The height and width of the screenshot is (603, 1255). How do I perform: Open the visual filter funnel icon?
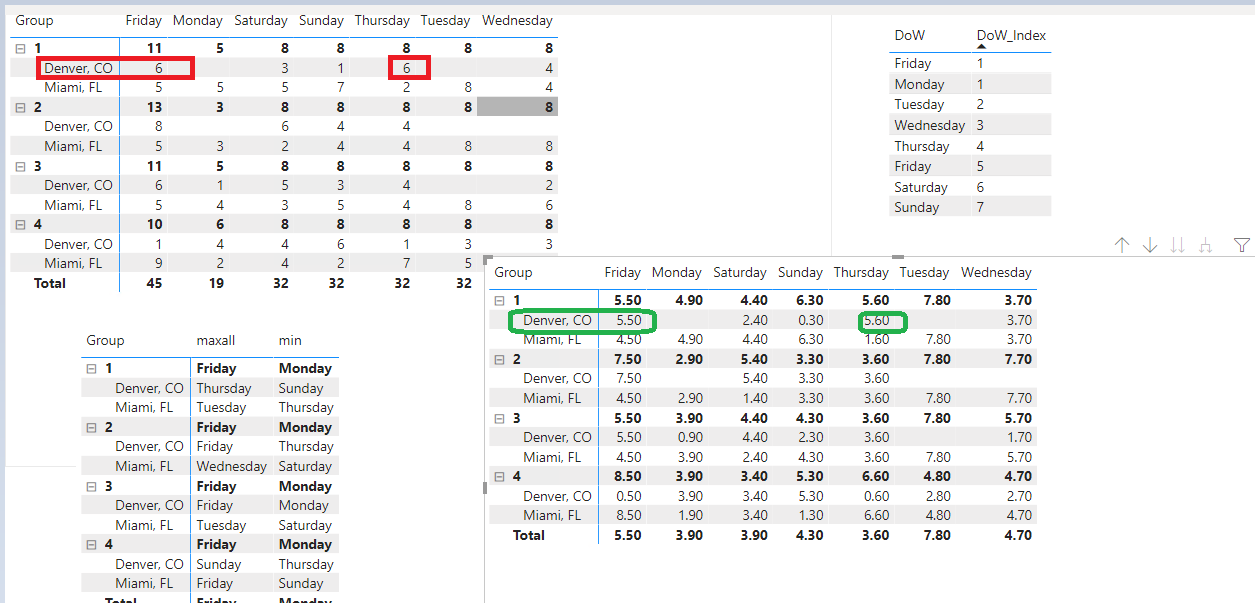(1242, 245)
